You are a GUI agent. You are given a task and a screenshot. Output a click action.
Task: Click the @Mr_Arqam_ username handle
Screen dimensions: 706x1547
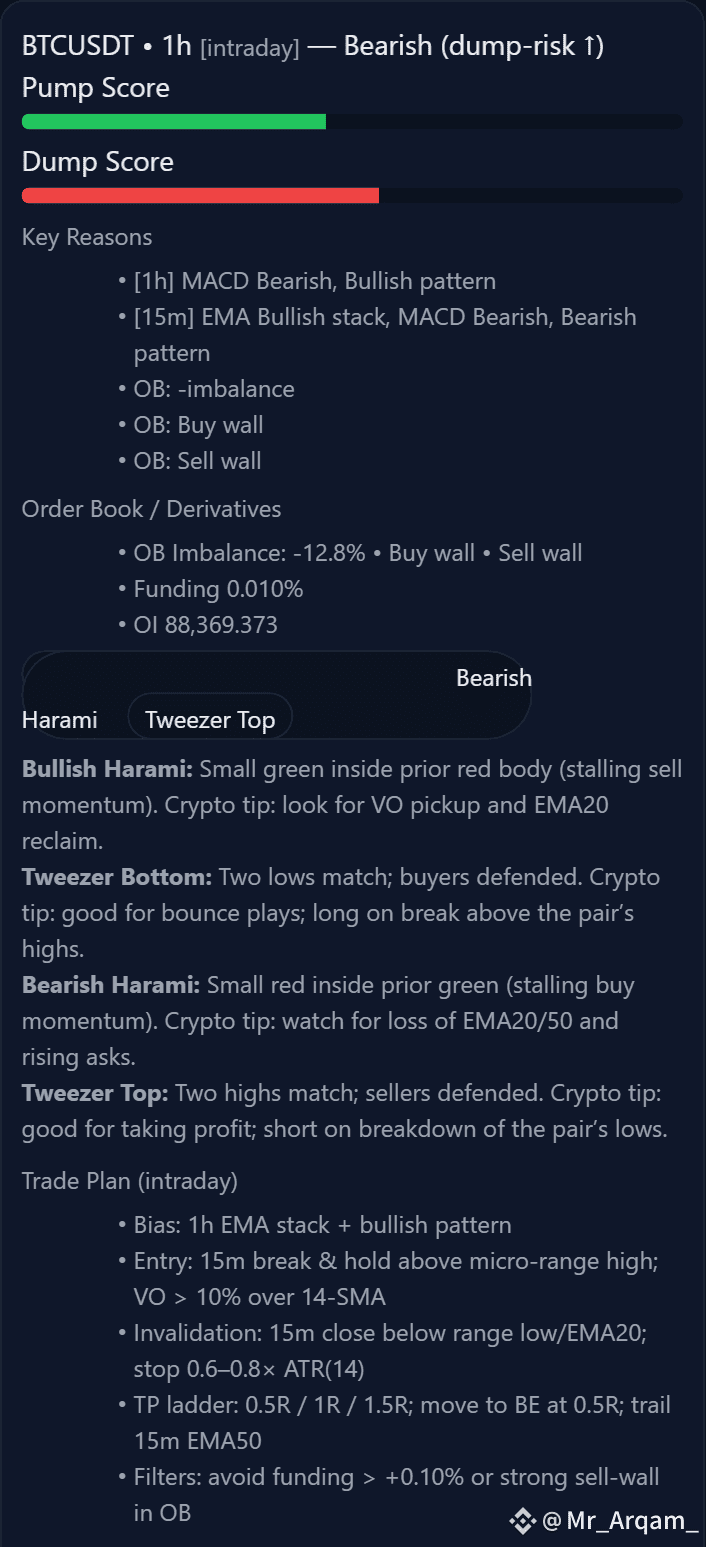point(620,1521)
